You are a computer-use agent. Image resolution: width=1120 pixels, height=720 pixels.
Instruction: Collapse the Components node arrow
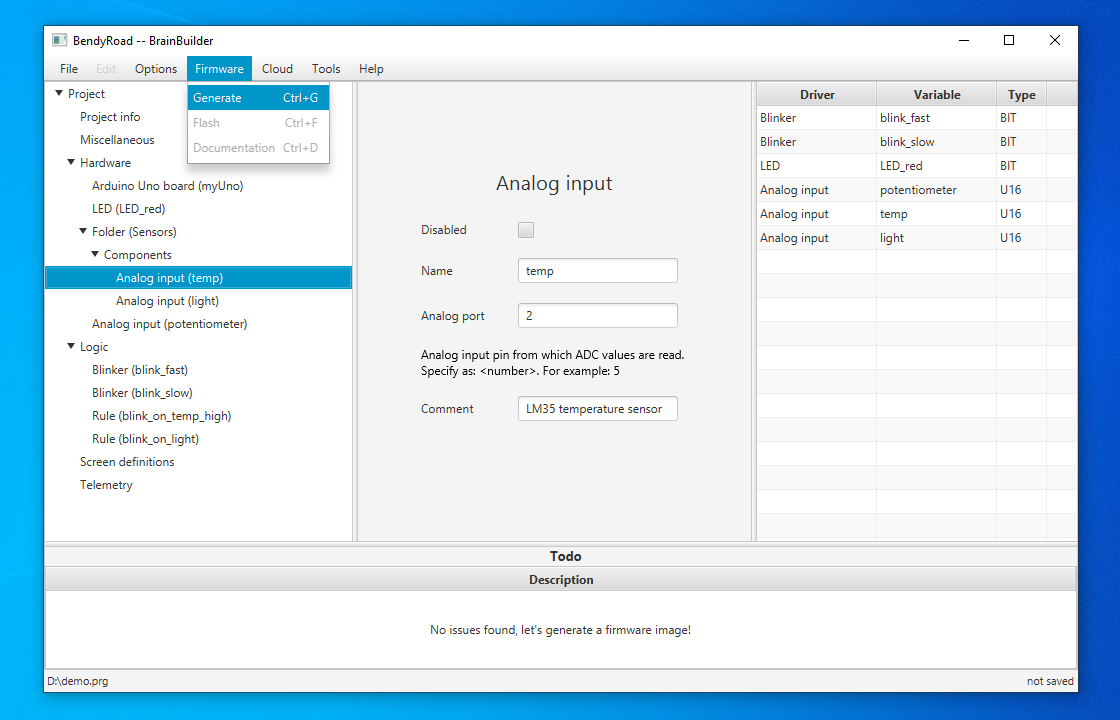click(95, 254)
